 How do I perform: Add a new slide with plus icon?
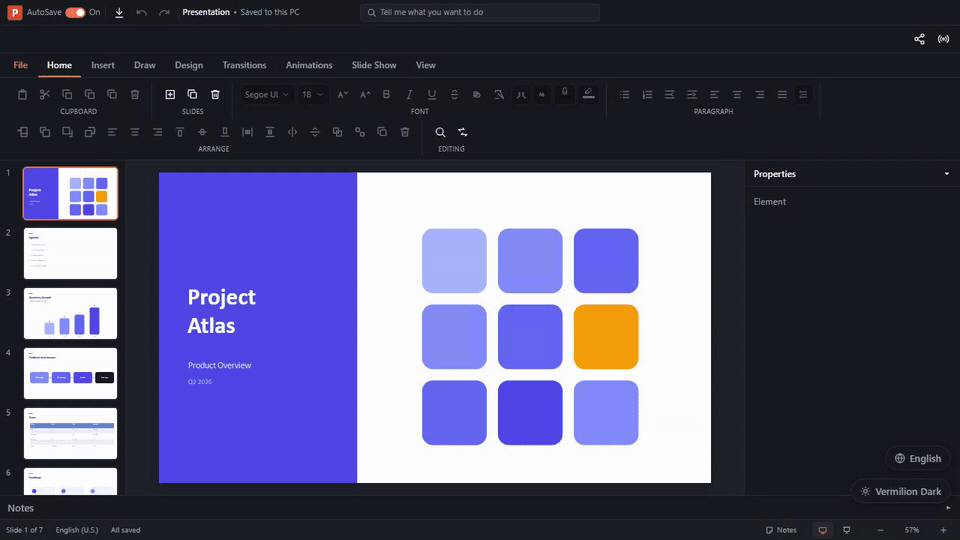pos(170,94)
